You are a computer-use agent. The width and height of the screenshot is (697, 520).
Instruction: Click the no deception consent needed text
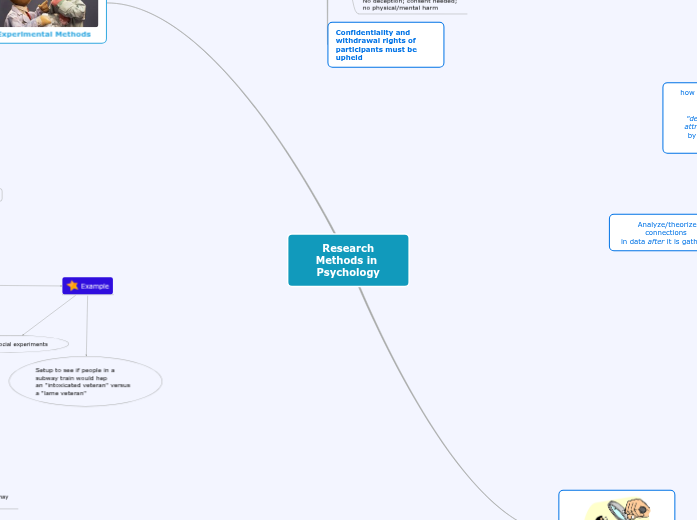(409, 1)
